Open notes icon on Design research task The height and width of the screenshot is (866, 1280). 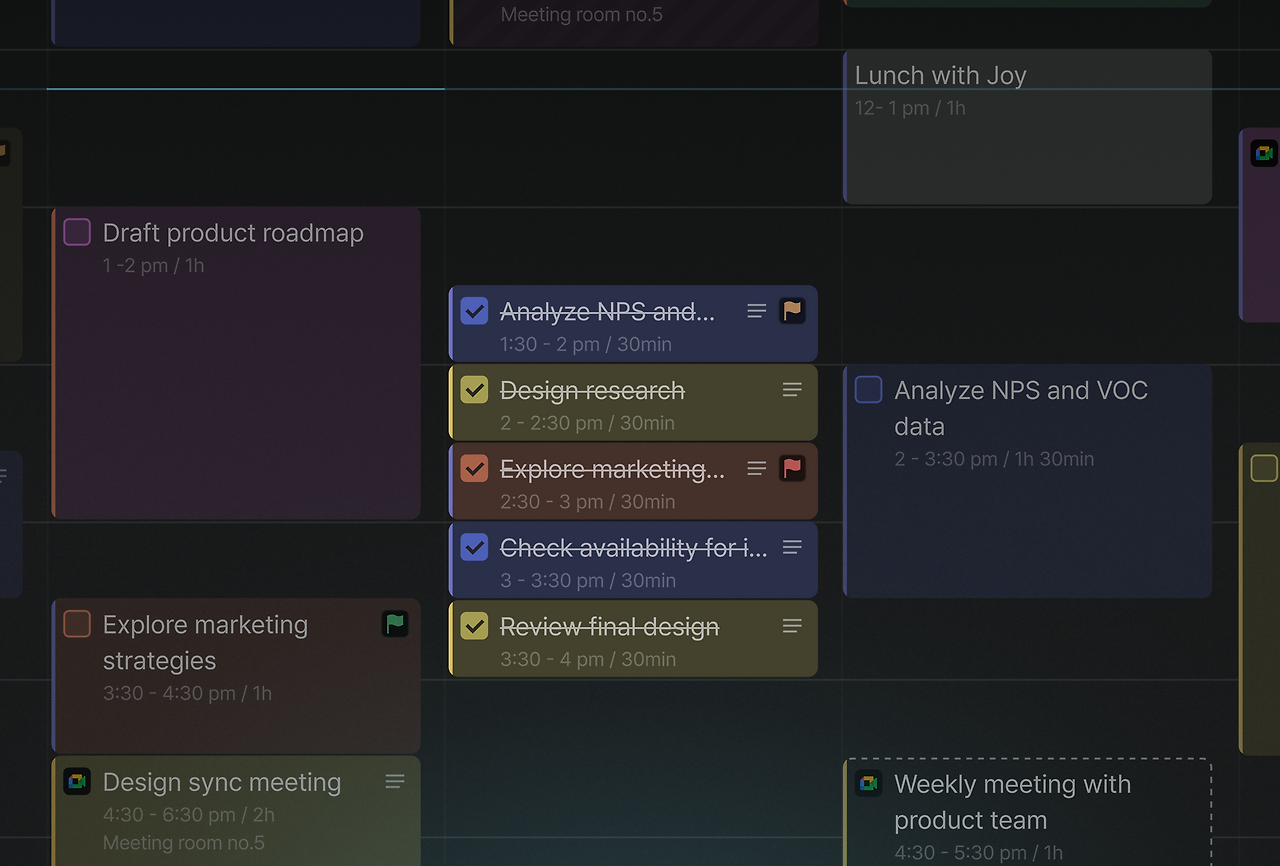pyautogui.click(x=792, y=390)
